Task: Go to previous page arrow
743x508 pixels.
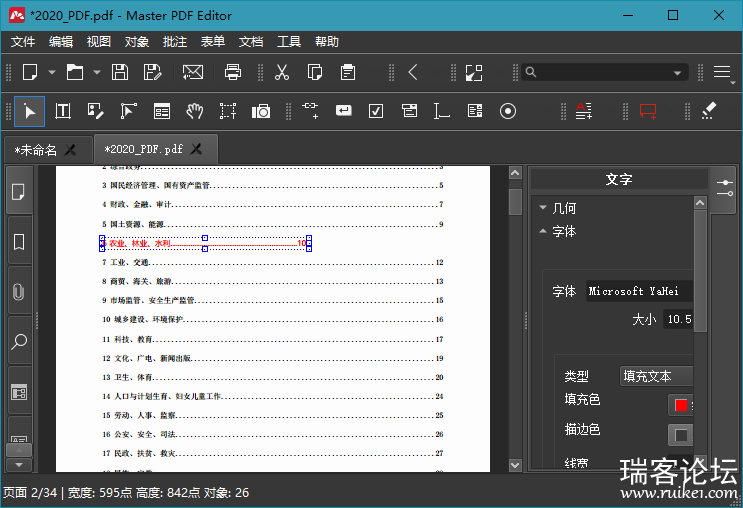Action: coord(413,73)
